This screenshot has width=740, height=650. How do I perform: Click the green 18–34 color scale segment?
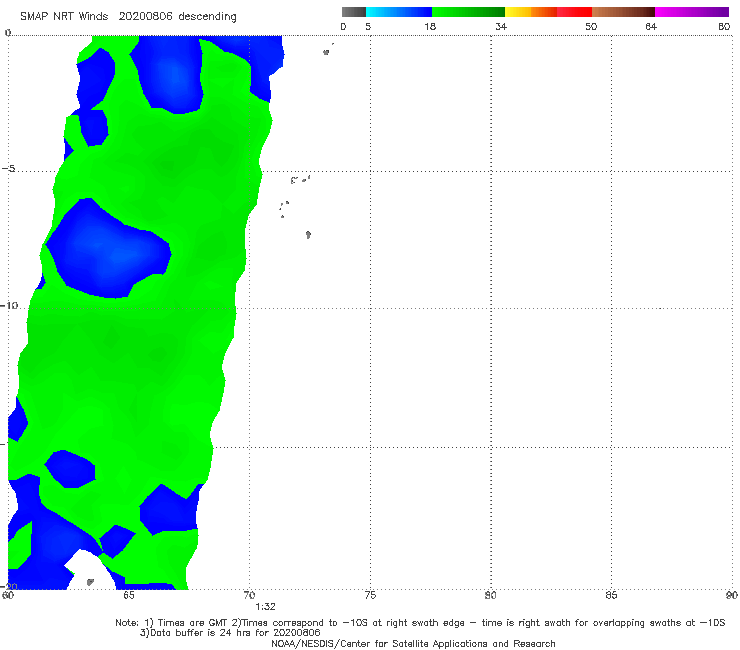[468, 12]
